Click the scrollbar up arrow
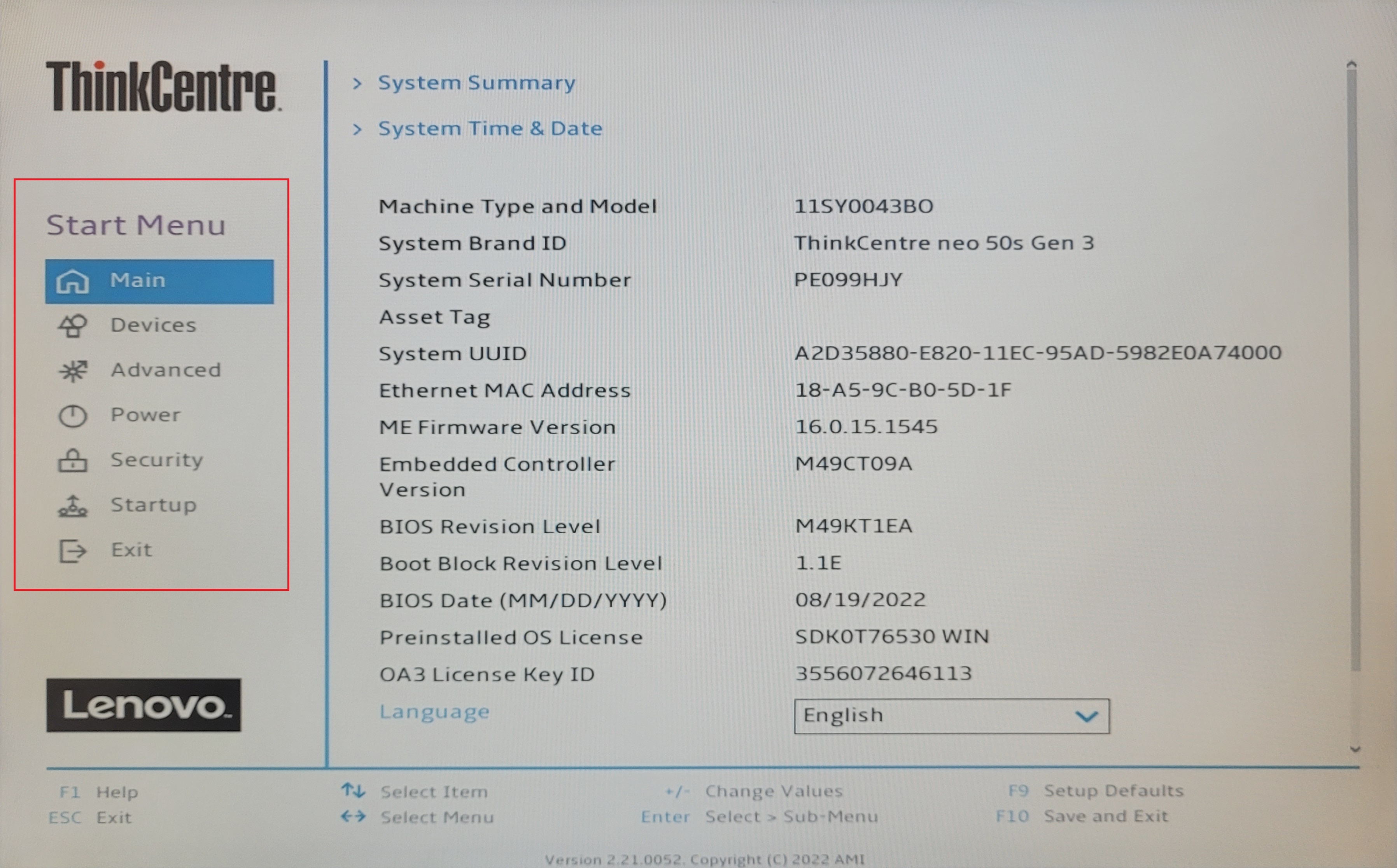 point(1351,64)
